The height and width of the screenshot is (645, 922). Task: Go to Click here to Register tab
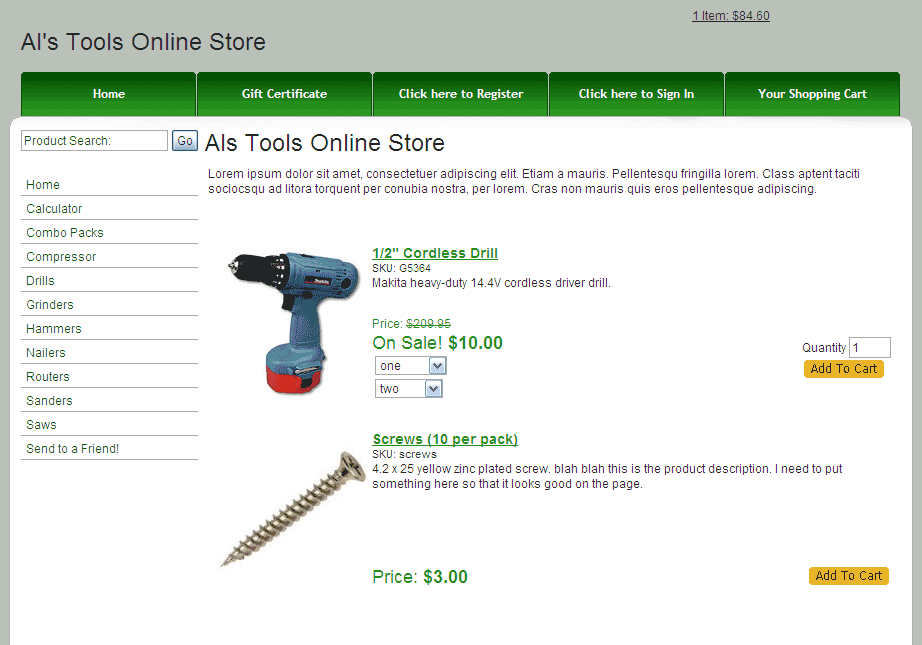(460, 94)
